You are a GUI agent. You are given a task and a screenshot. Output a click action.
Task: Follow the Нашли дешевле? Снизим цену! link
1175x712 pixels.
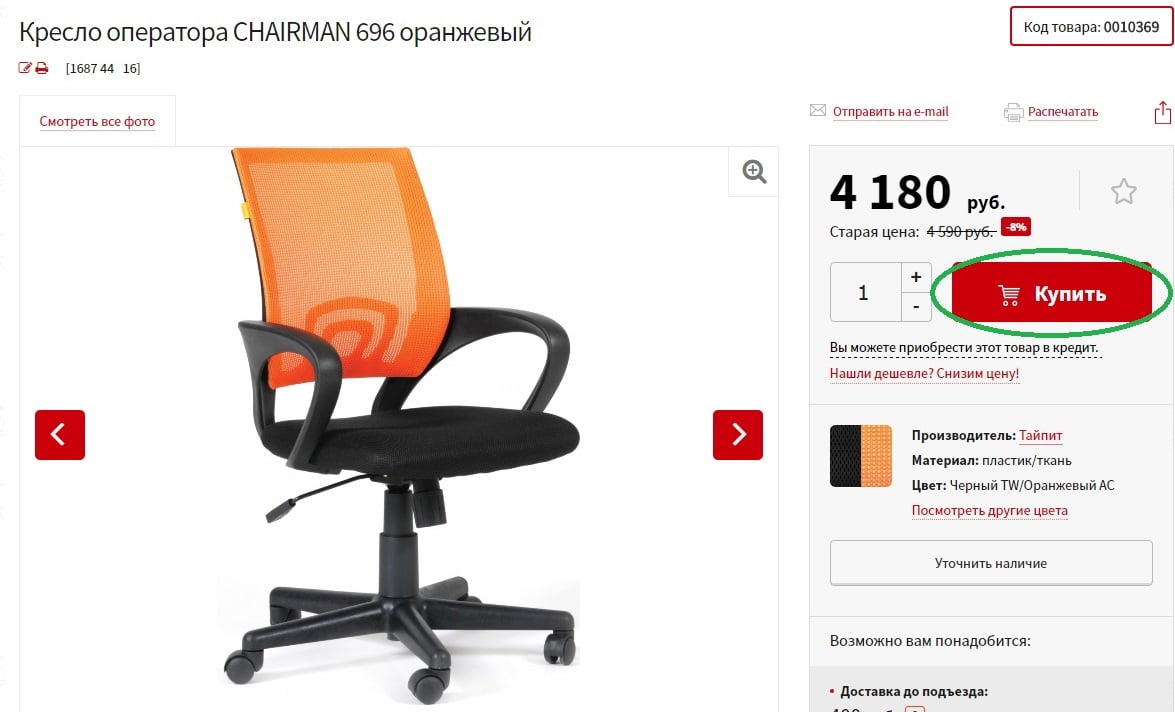pos(924,373)
